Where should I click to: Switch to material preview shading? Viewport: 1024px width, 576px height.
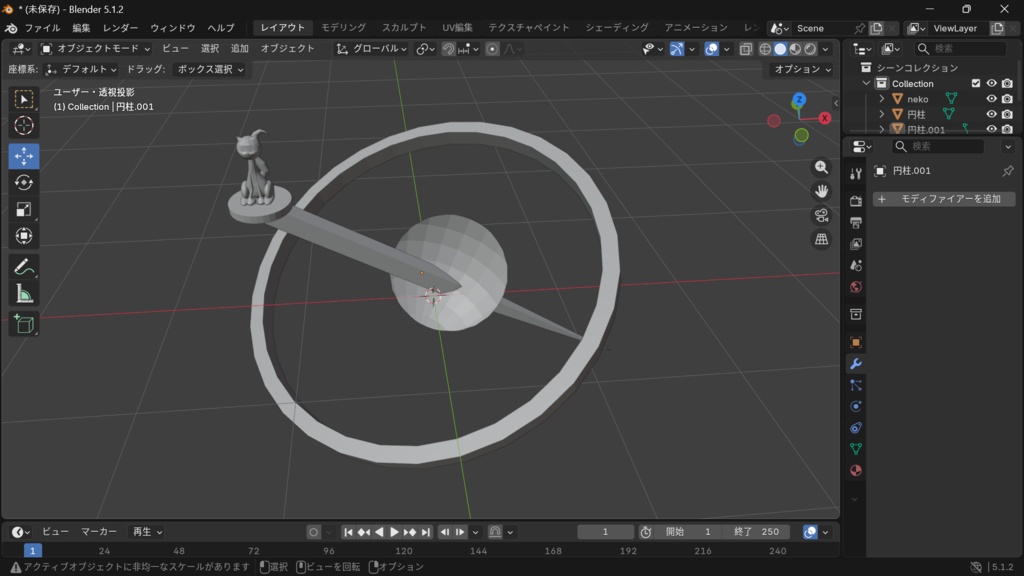pyautogui.click(x=795, y=49)
